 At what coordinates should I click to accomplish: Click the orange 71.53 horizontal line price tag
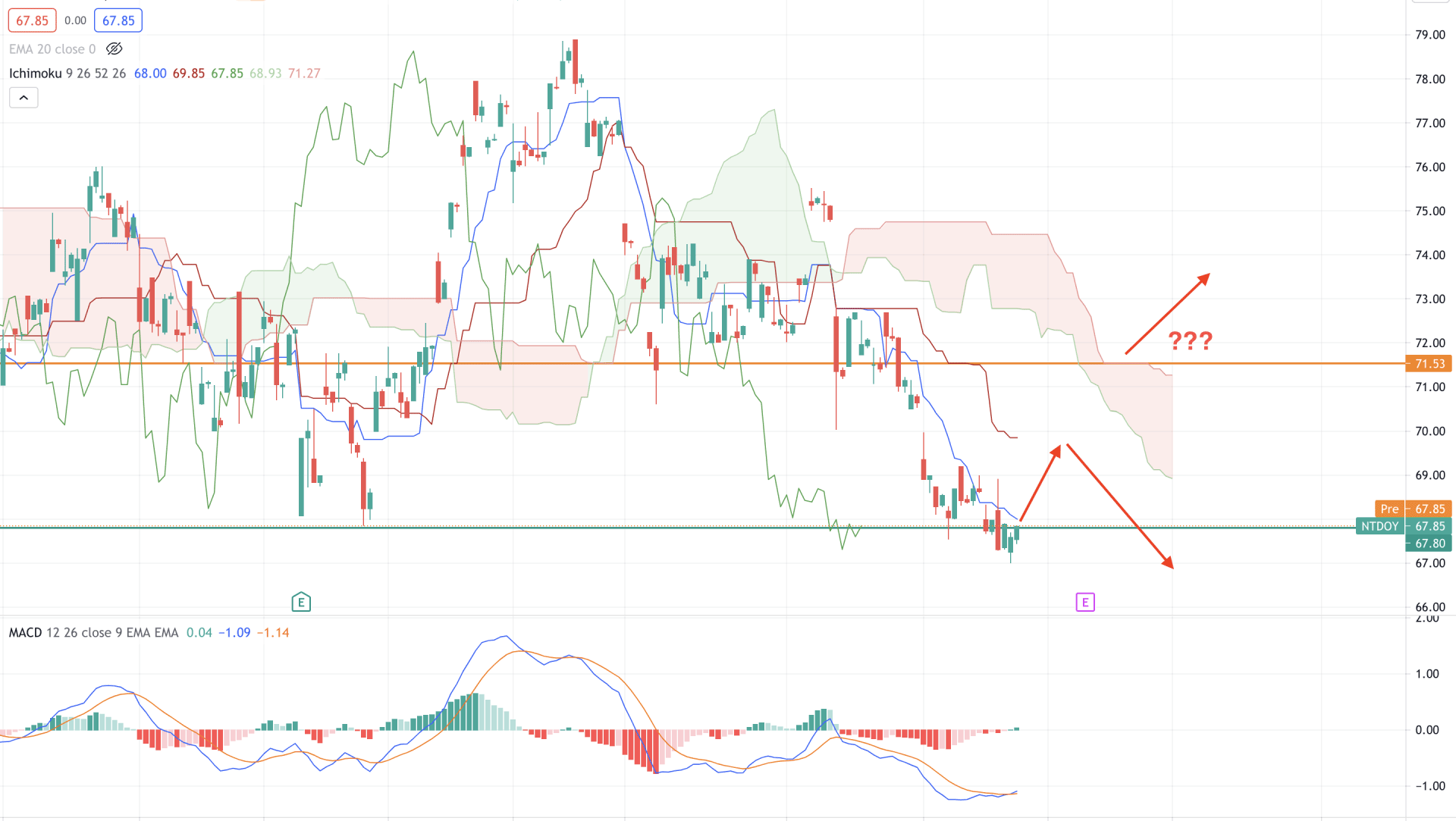[x=1429, y=364]
